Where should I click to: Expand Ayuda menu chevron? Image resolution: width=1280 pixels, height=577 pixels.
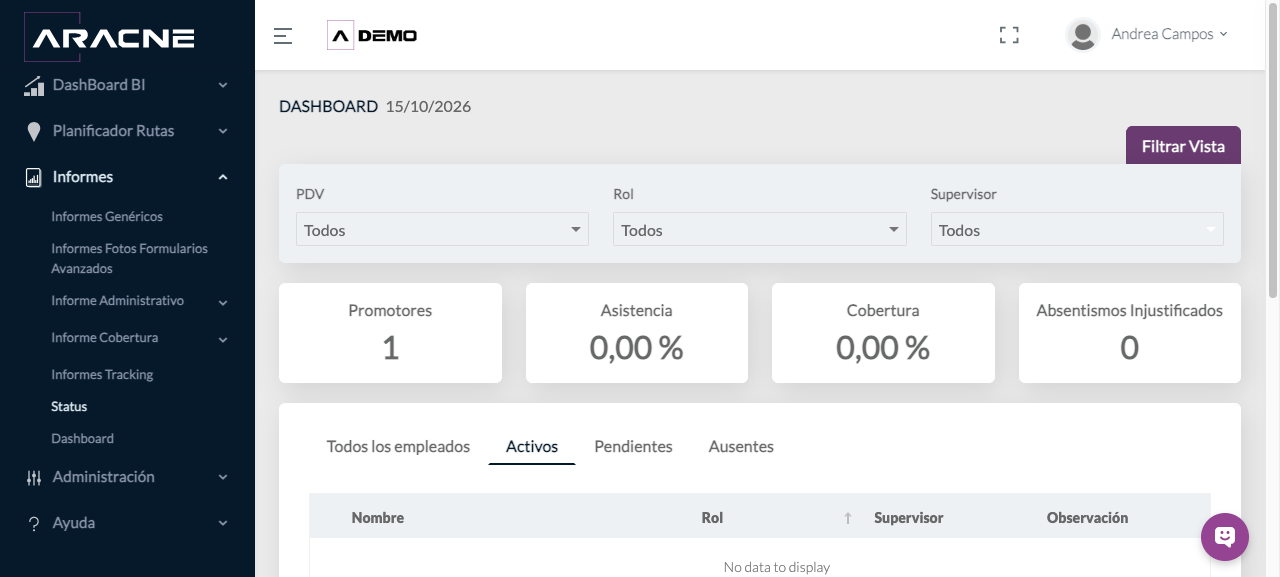click(223, 523)
